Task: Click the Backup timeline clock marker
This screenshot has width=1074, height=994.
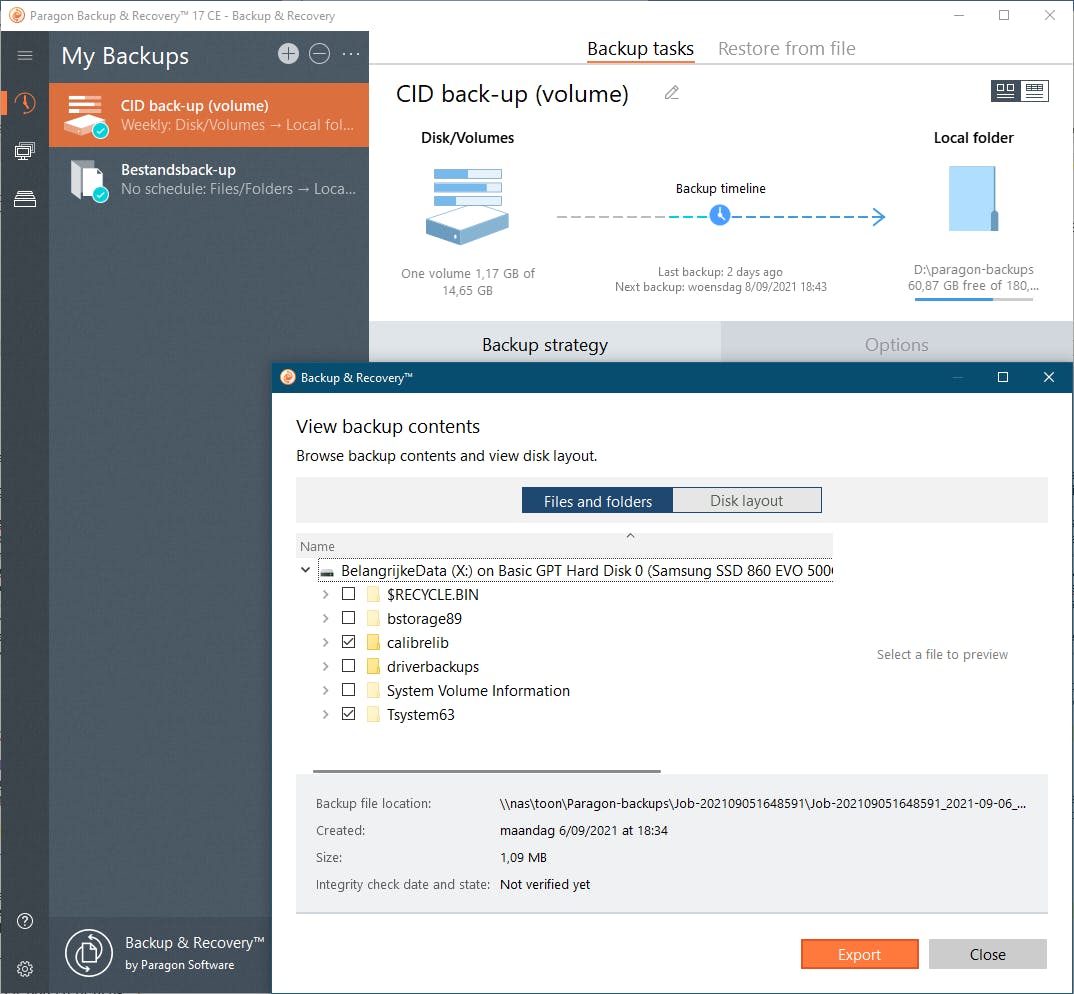Action: [720, 215]
